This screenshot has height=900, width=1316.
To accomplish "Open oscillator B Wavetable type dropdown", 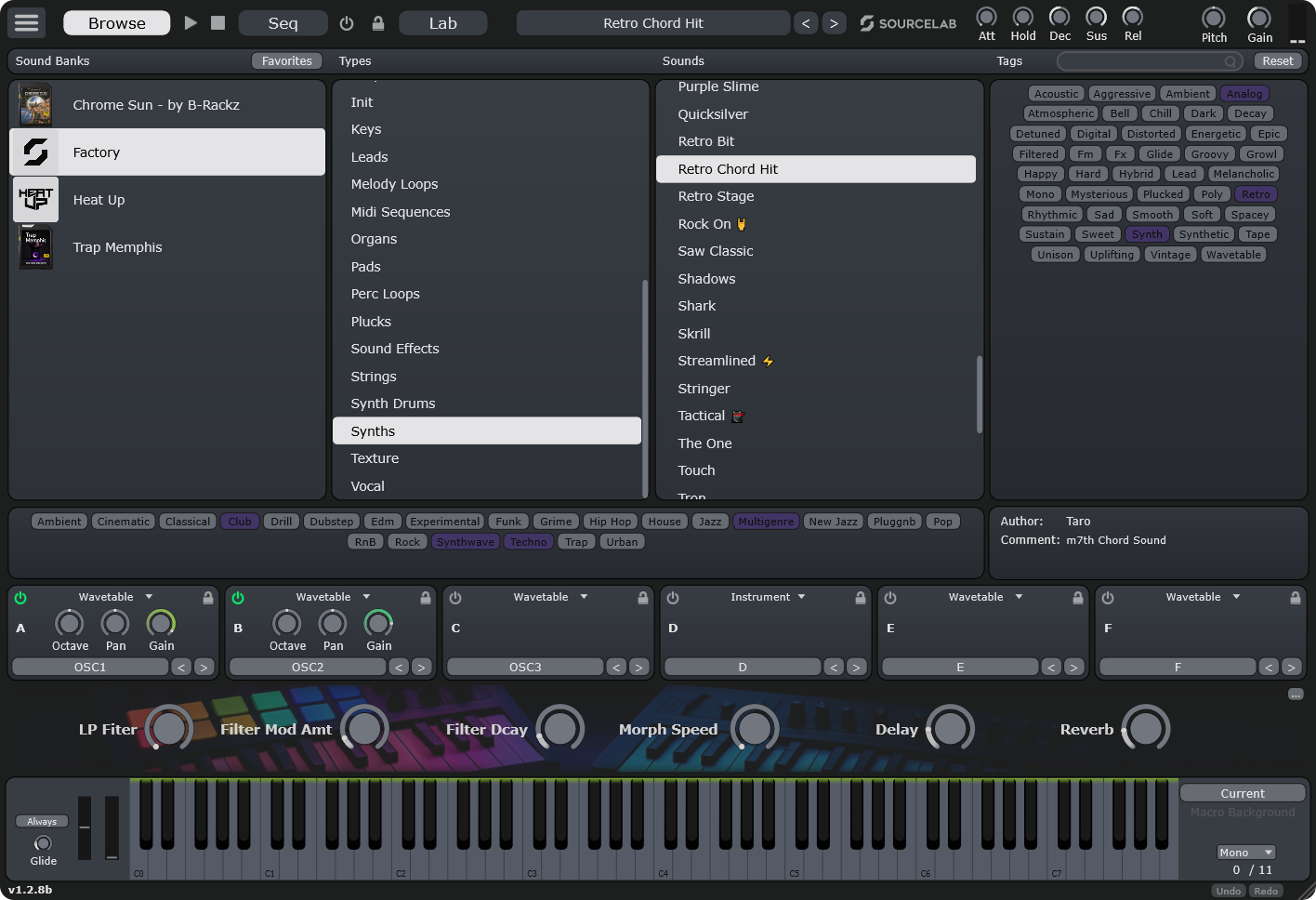I will tap(333, 597).
